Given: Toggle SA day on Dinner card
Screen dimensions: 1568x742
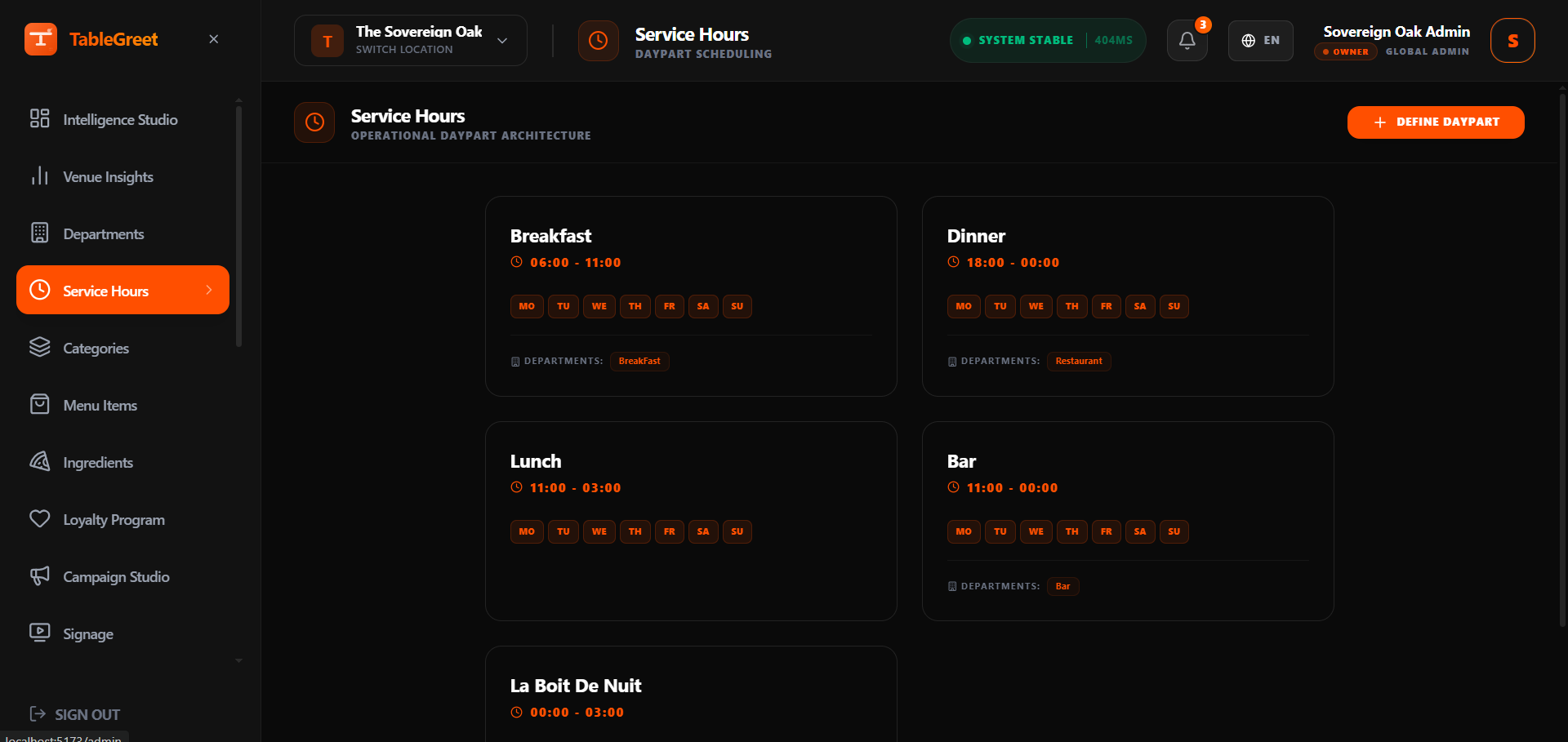Looking at the screenshot, I should pyautogui.click(x=1140, y=306).
